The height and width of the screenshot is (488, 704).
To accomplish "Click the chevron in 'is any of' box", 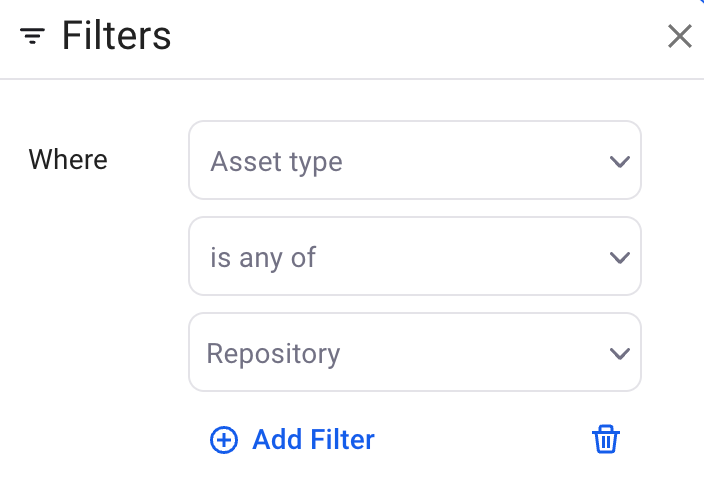I will click(x=619, y=257).
